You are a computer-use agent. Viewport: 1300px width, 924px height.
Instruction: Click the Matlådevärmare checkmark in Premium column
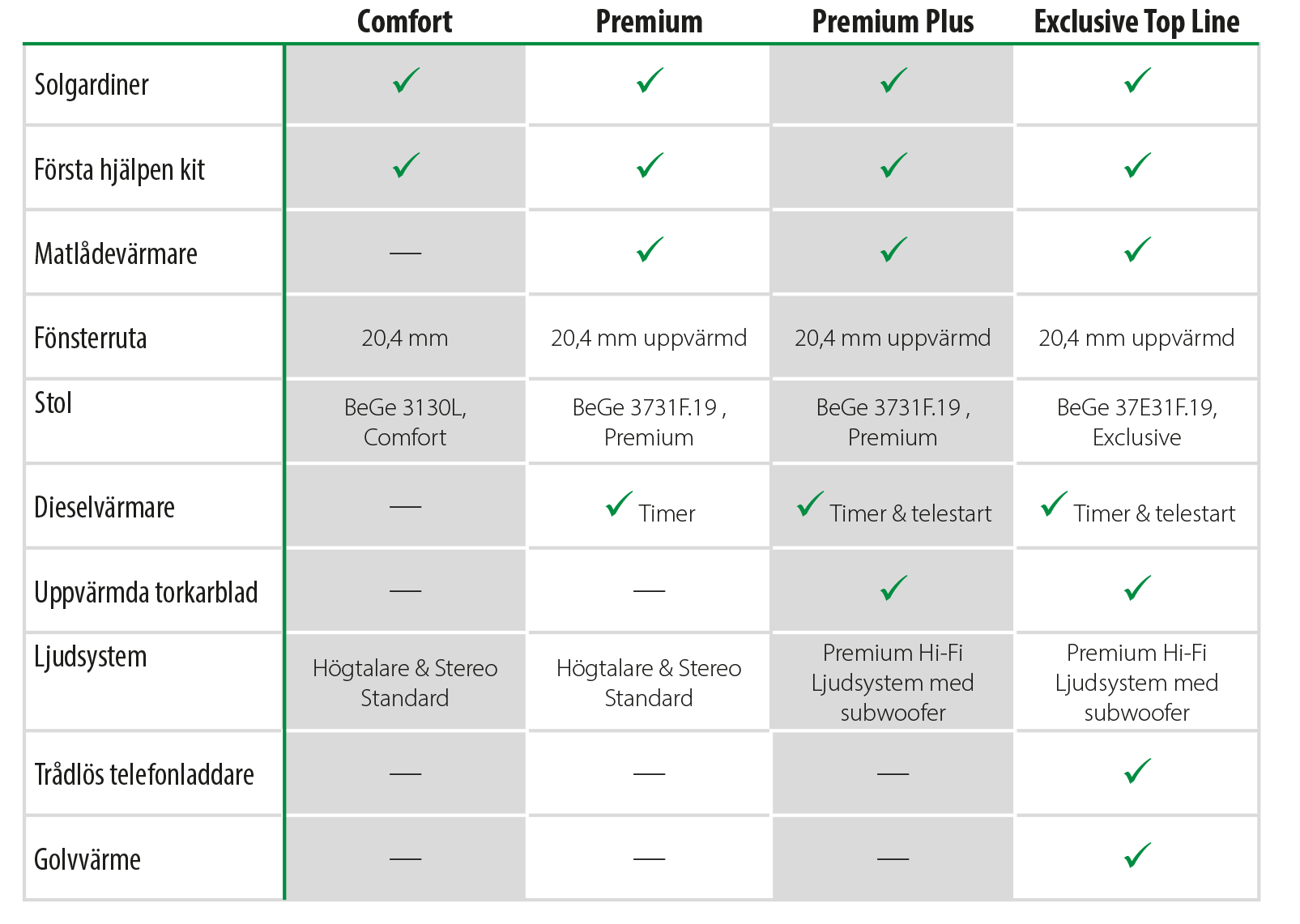point(650,249)
